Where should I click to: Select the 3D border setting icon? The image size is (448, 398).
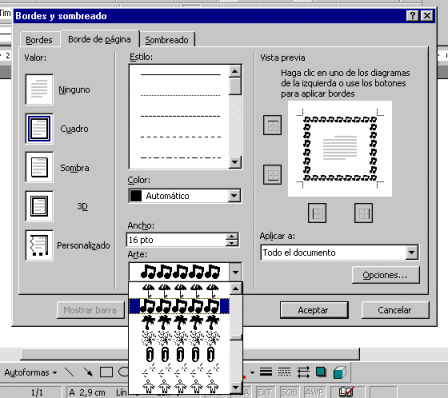click(39, 206)
